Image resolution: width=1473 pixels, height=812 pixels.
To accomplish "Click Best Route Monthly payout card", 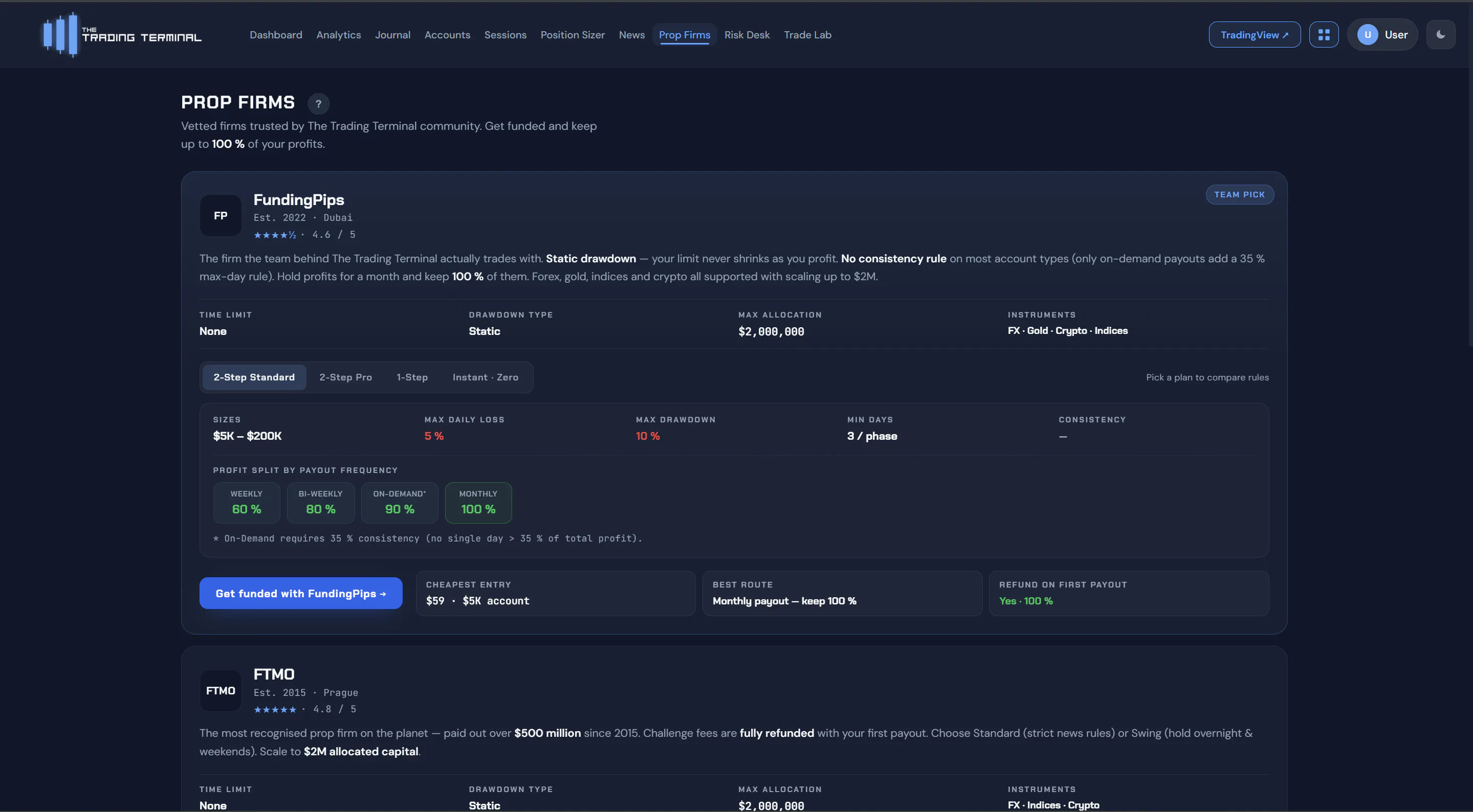I will (842, 593).
